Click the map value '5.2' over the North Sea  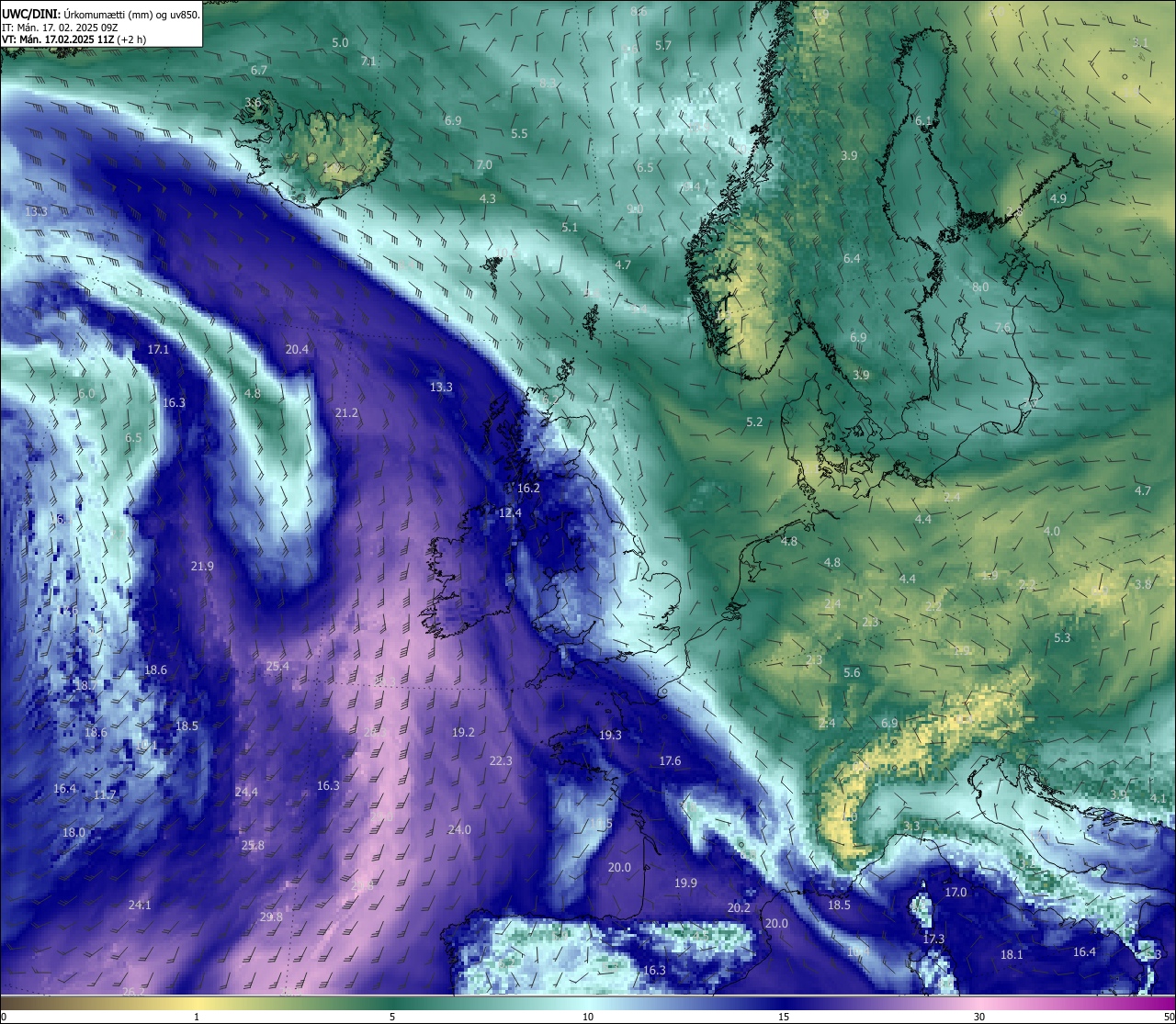tap(754, 422)
